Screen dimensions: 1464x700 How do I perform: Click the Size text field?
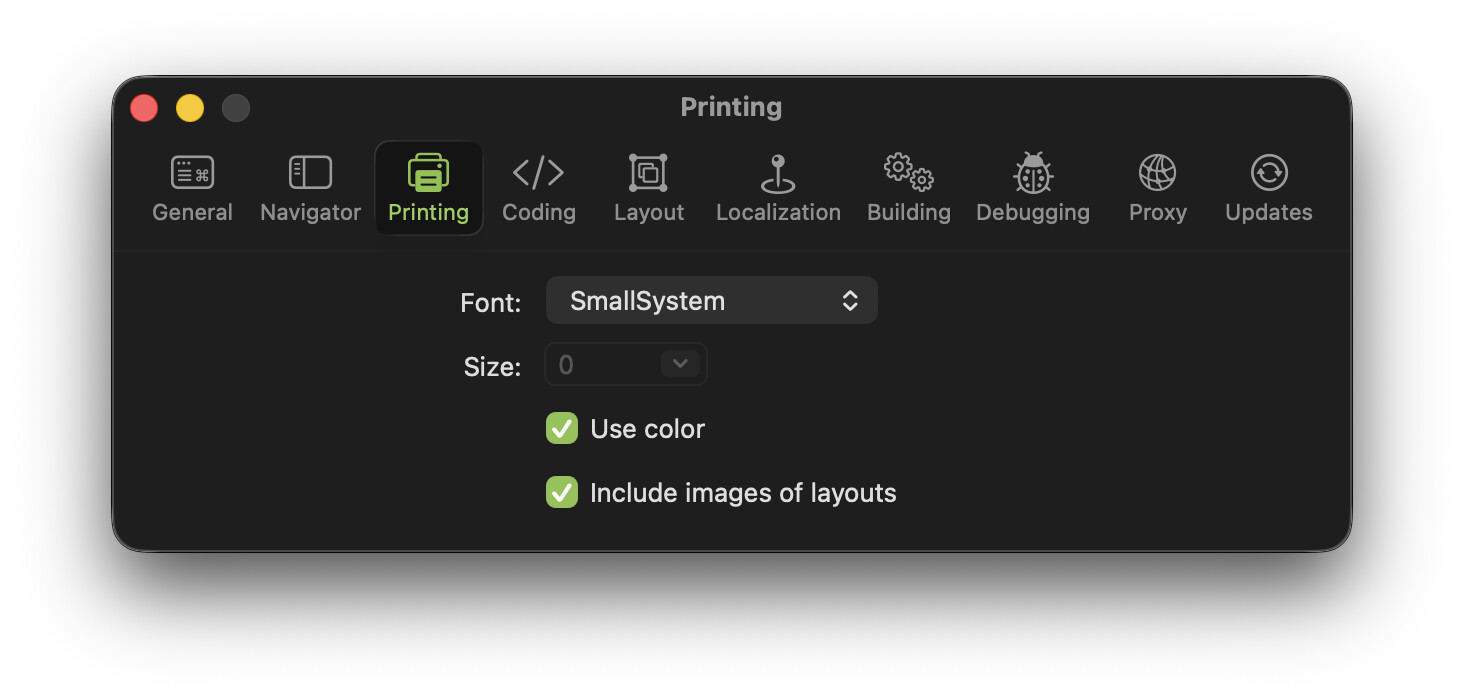click(x=600, y=365)
